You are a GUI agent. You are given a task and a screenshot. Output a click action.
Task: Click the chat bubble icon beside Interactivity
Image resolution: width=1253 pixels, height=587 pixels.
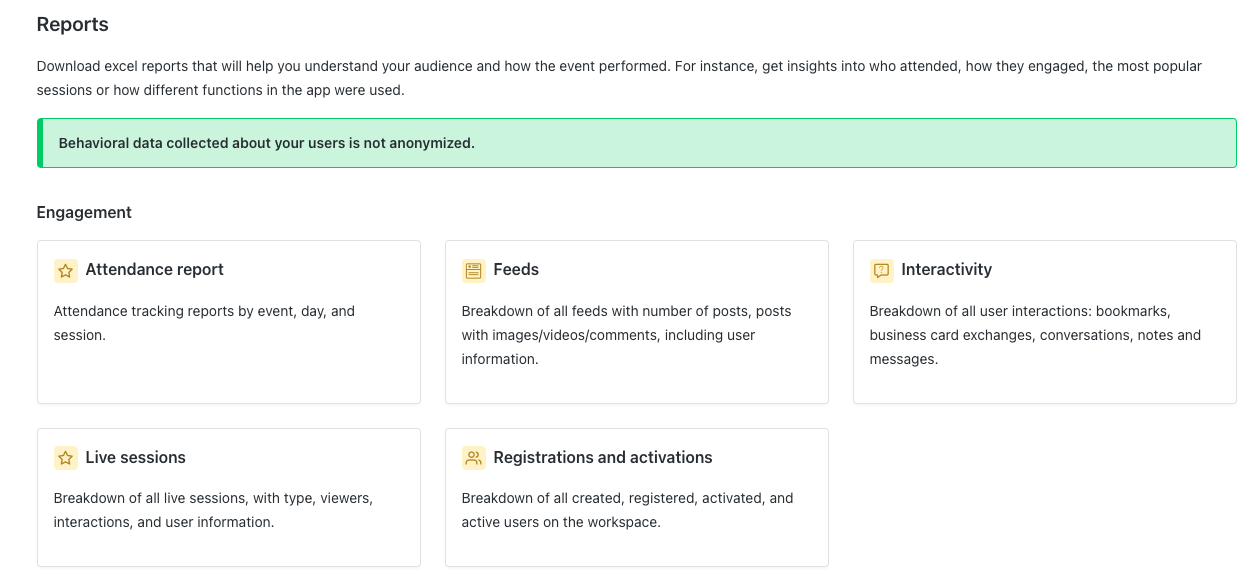coord(882,270)
